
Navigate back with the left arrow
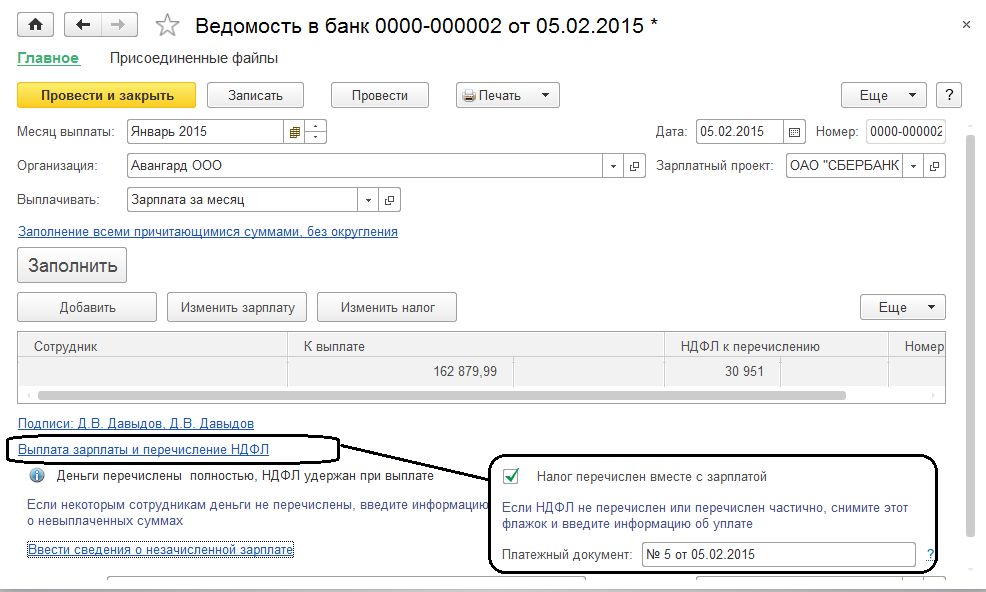(x=83, y=25)
